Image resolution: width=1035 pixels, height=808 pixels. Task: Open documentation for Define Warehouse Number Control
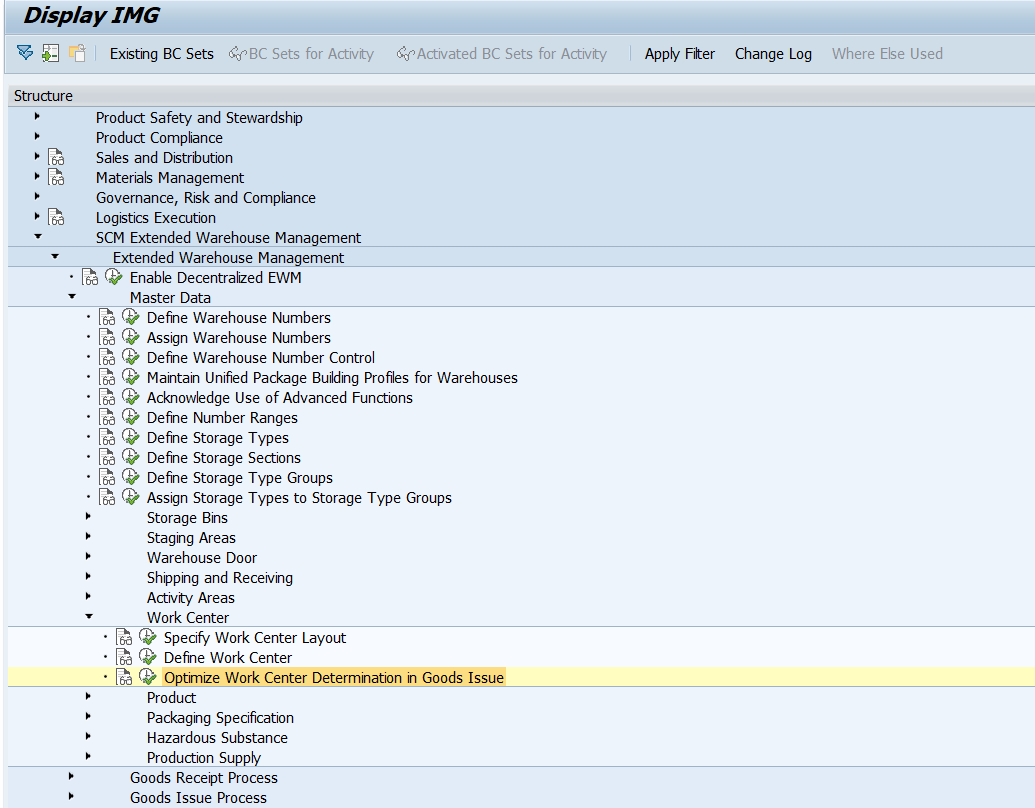pos(108,357)
